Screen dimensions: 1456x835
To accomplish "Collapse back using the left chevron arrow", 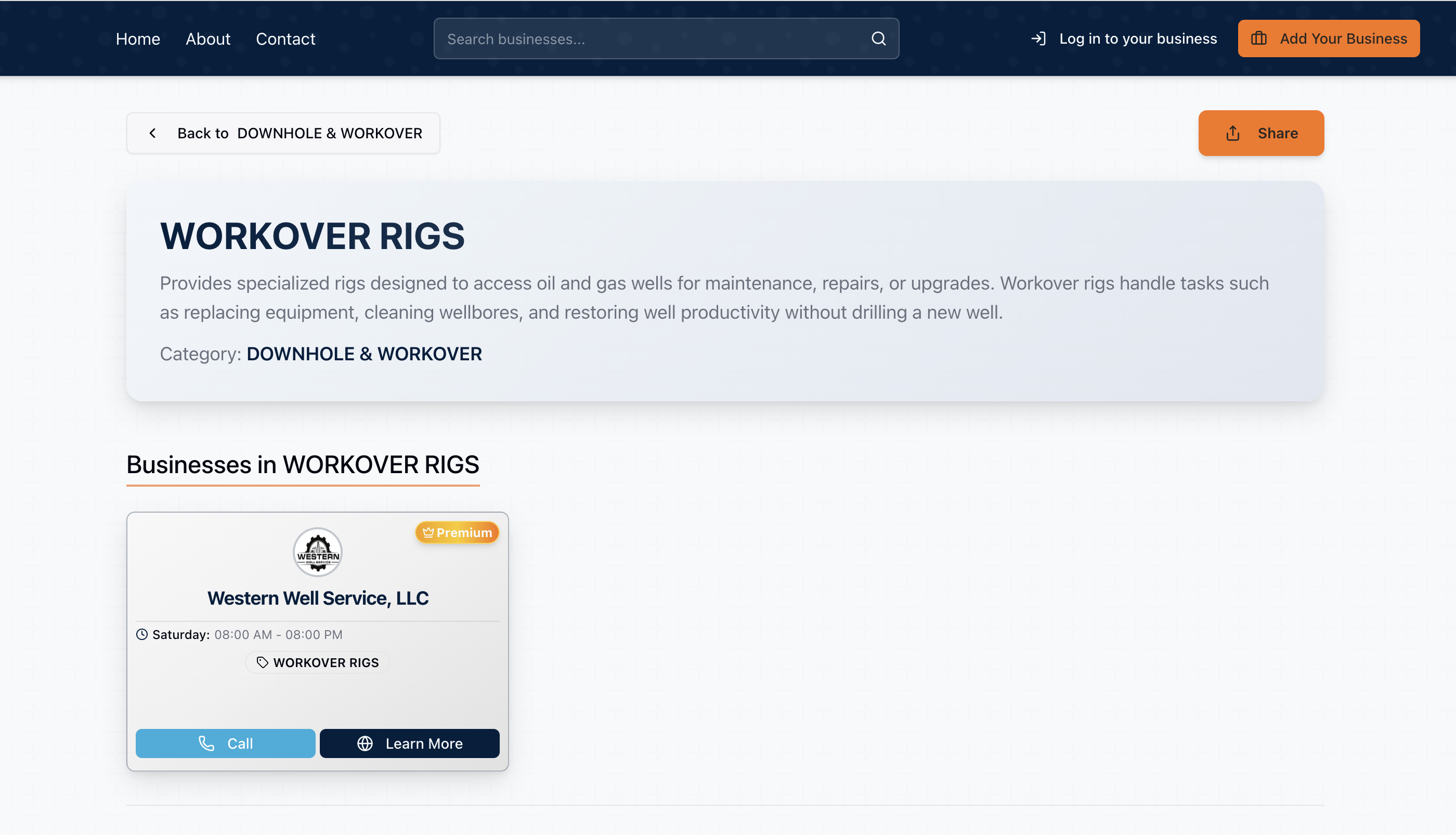I will point(152,133).
